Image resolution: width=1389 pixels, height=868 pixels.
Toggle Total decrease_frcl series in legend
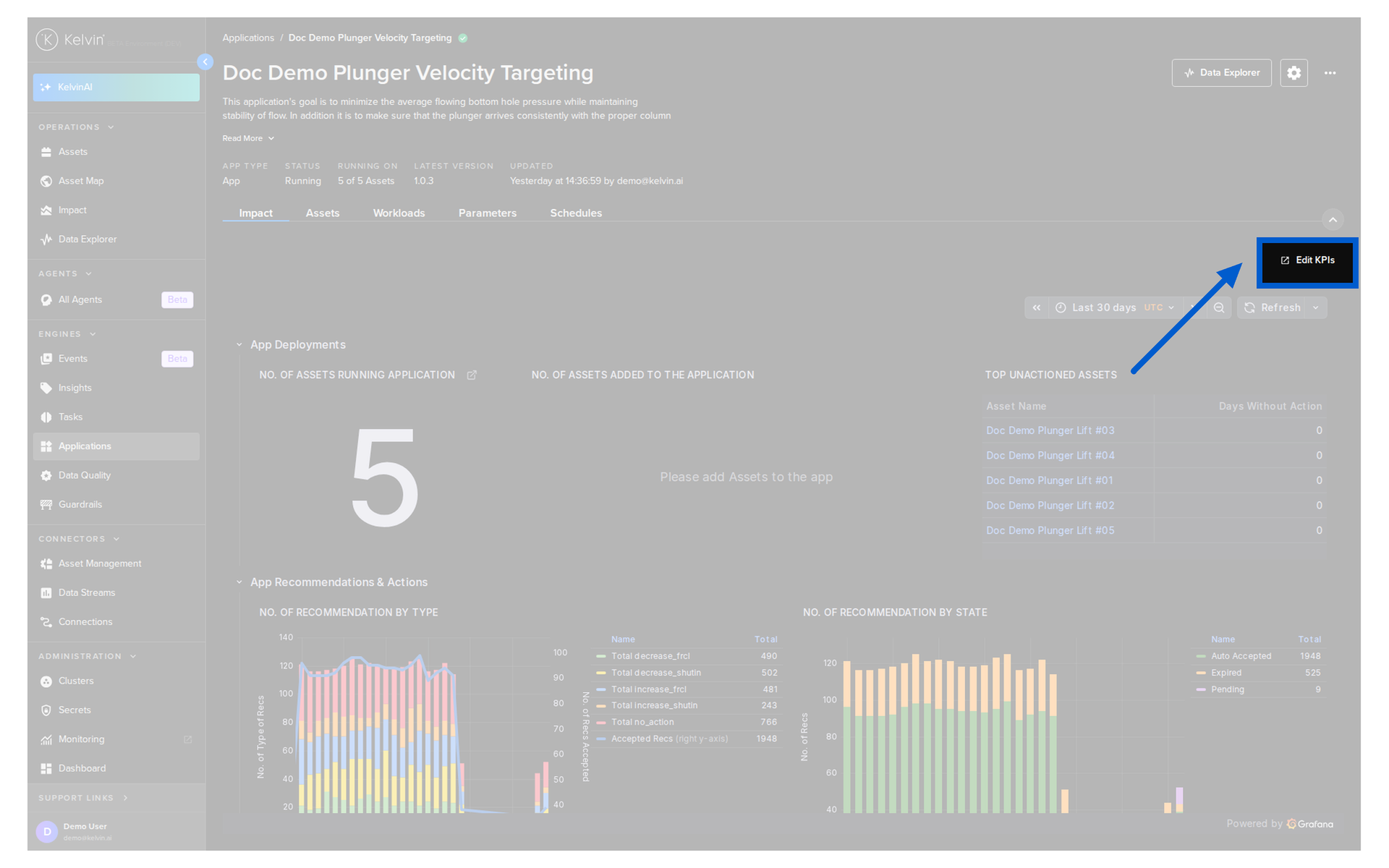click(650, 656)
